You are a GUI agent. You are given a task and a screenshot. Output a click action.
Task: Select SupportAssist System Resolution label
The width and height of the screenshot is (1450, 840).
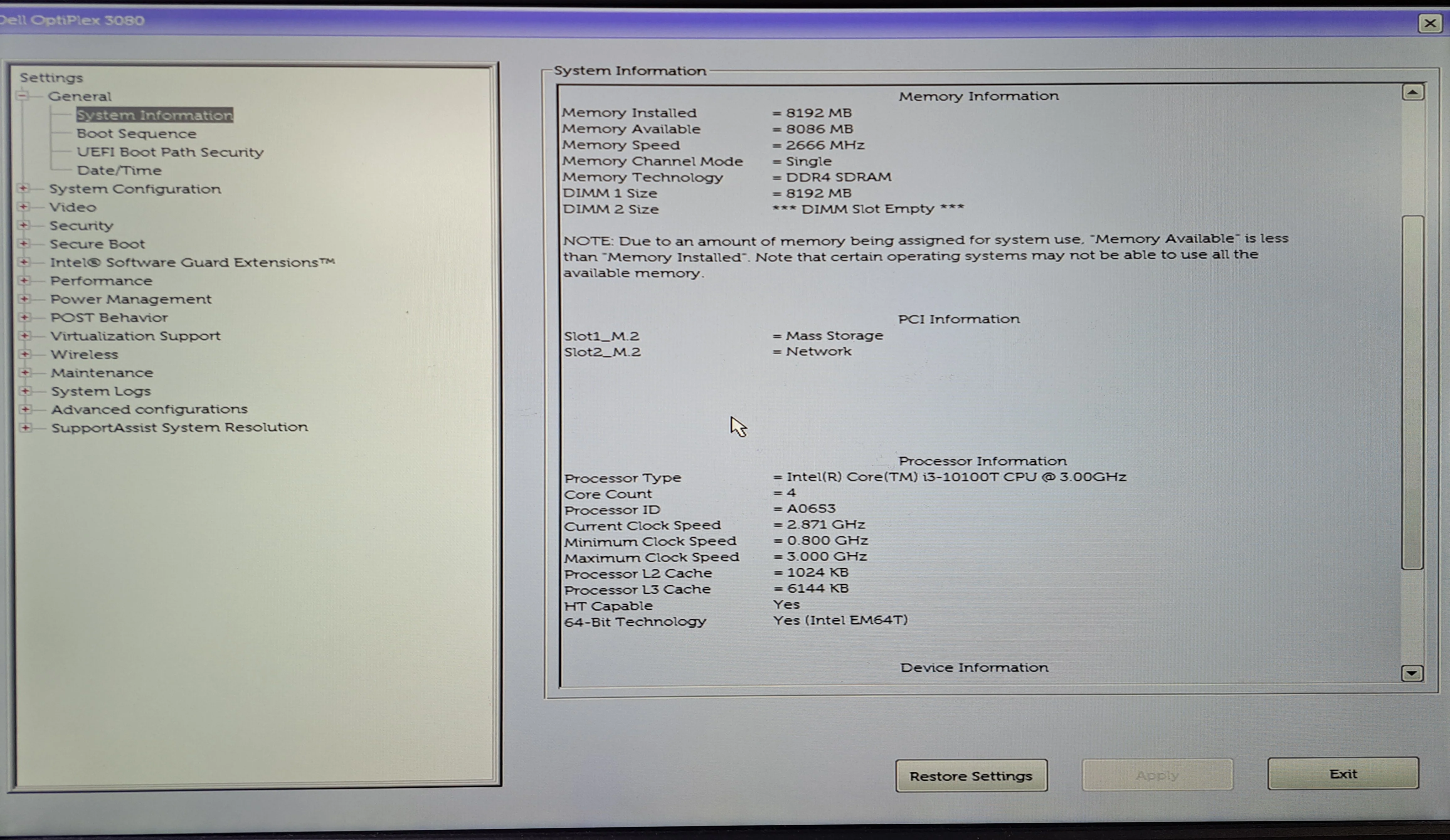coord(179,427)
